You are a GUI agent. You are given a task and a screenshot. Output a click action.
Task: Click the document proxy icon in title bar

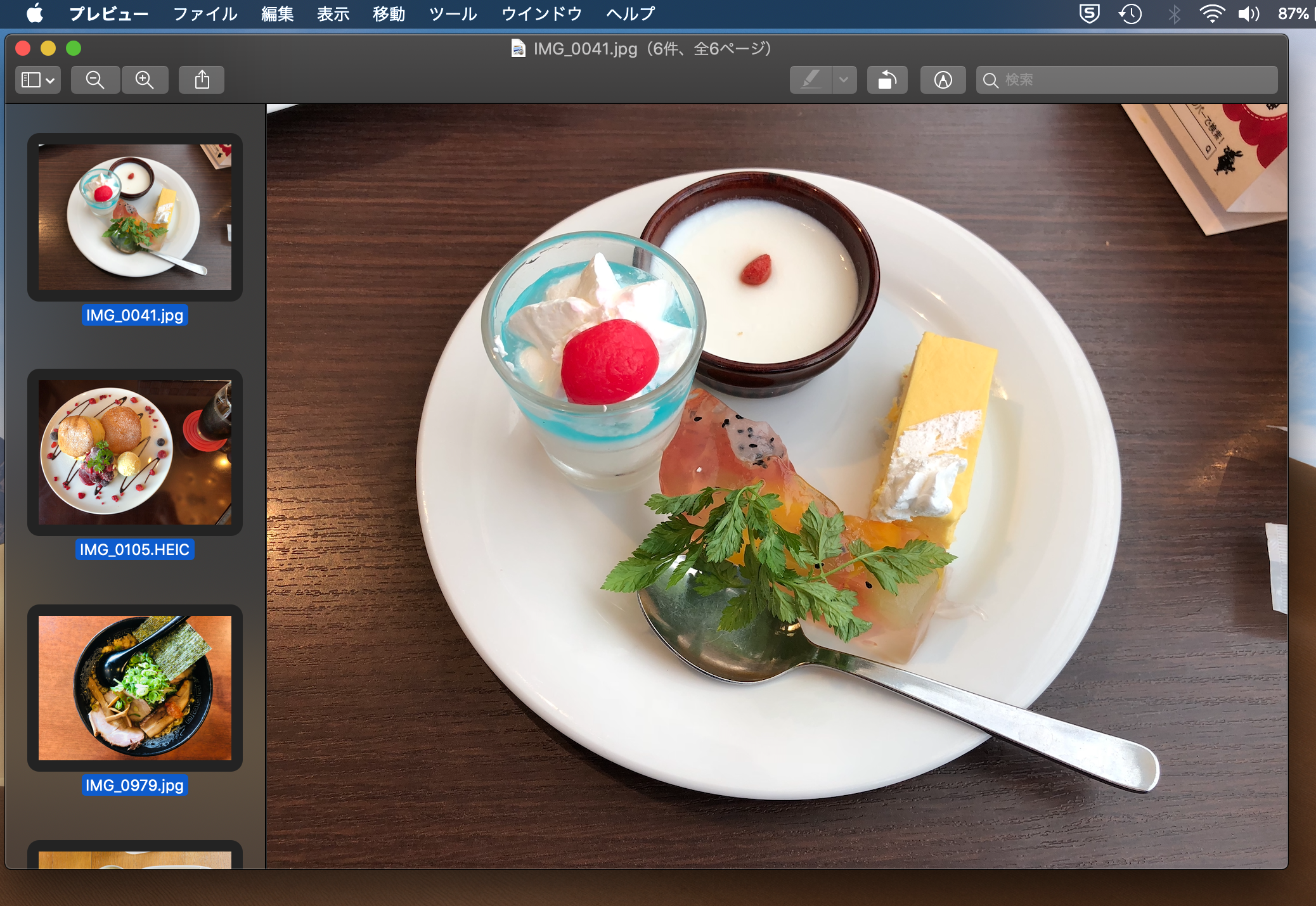tap(518, 48)
